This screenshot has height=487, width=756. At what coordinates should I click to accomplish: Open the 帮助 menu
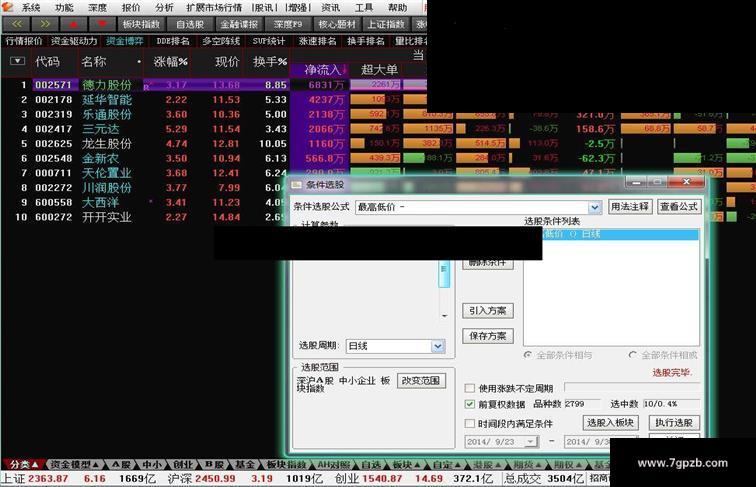(x=397, y=7)
